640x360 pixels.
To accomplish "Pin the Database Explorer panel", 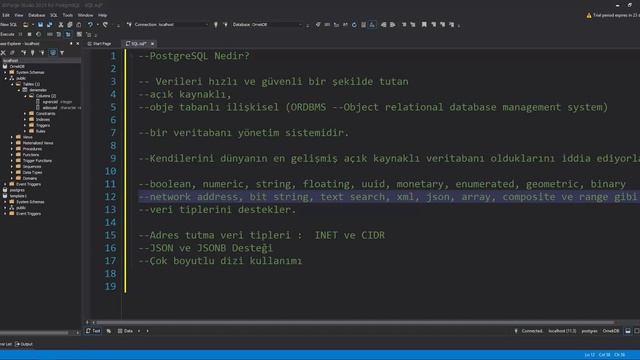I will [71, 44].
